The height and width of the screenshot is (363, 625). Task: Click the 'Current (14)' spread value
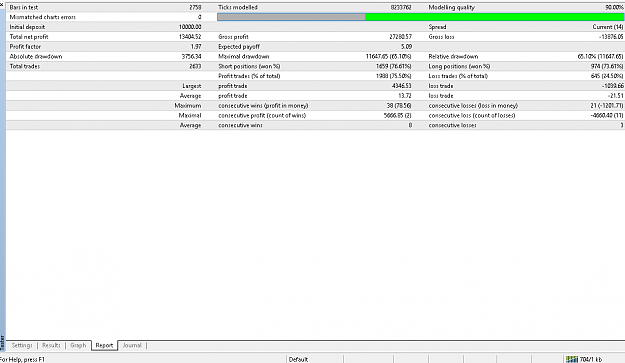608,27
